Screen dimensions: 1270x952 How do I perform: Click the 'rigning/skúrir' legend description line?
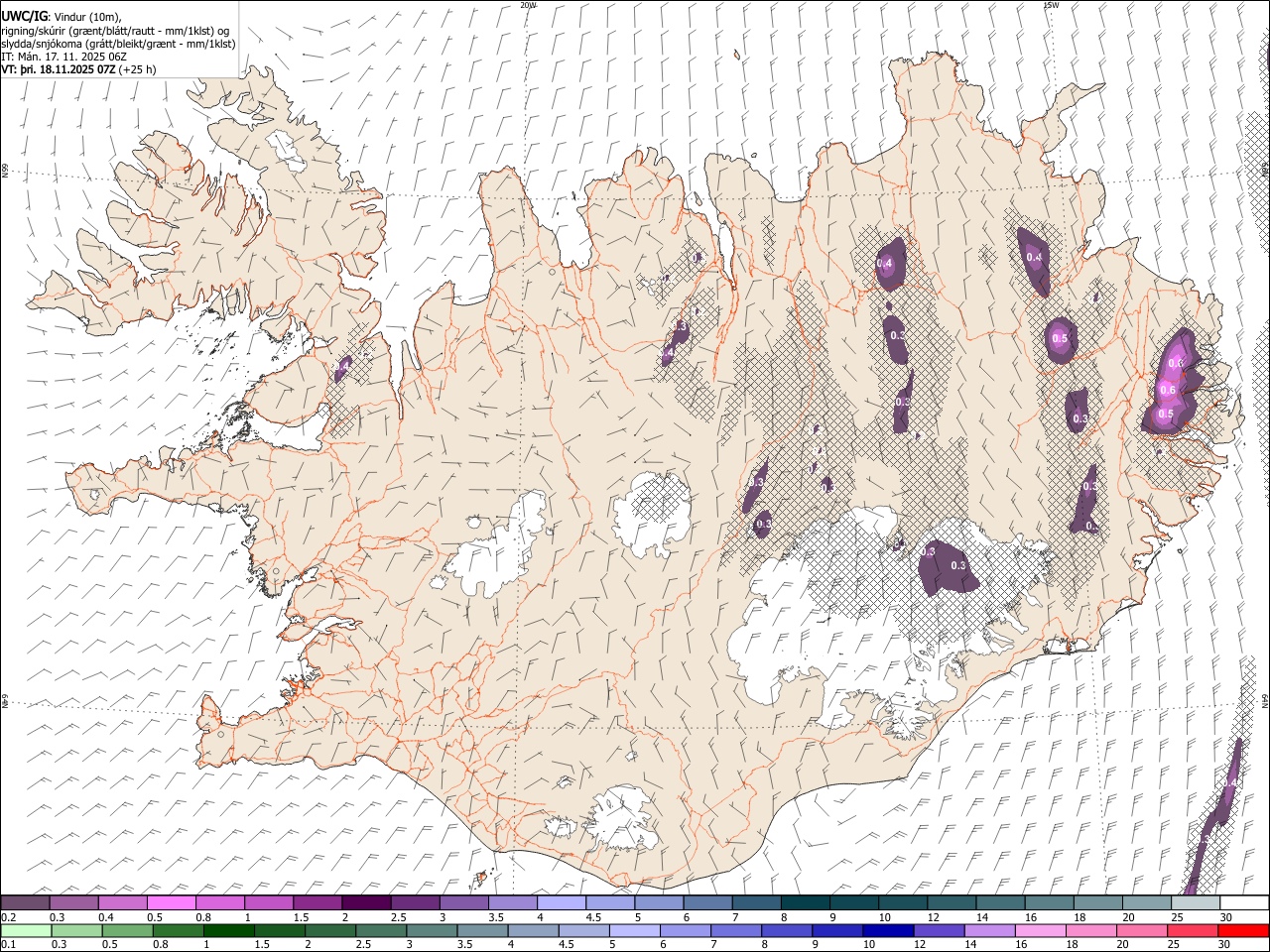(x=115, y=31)
